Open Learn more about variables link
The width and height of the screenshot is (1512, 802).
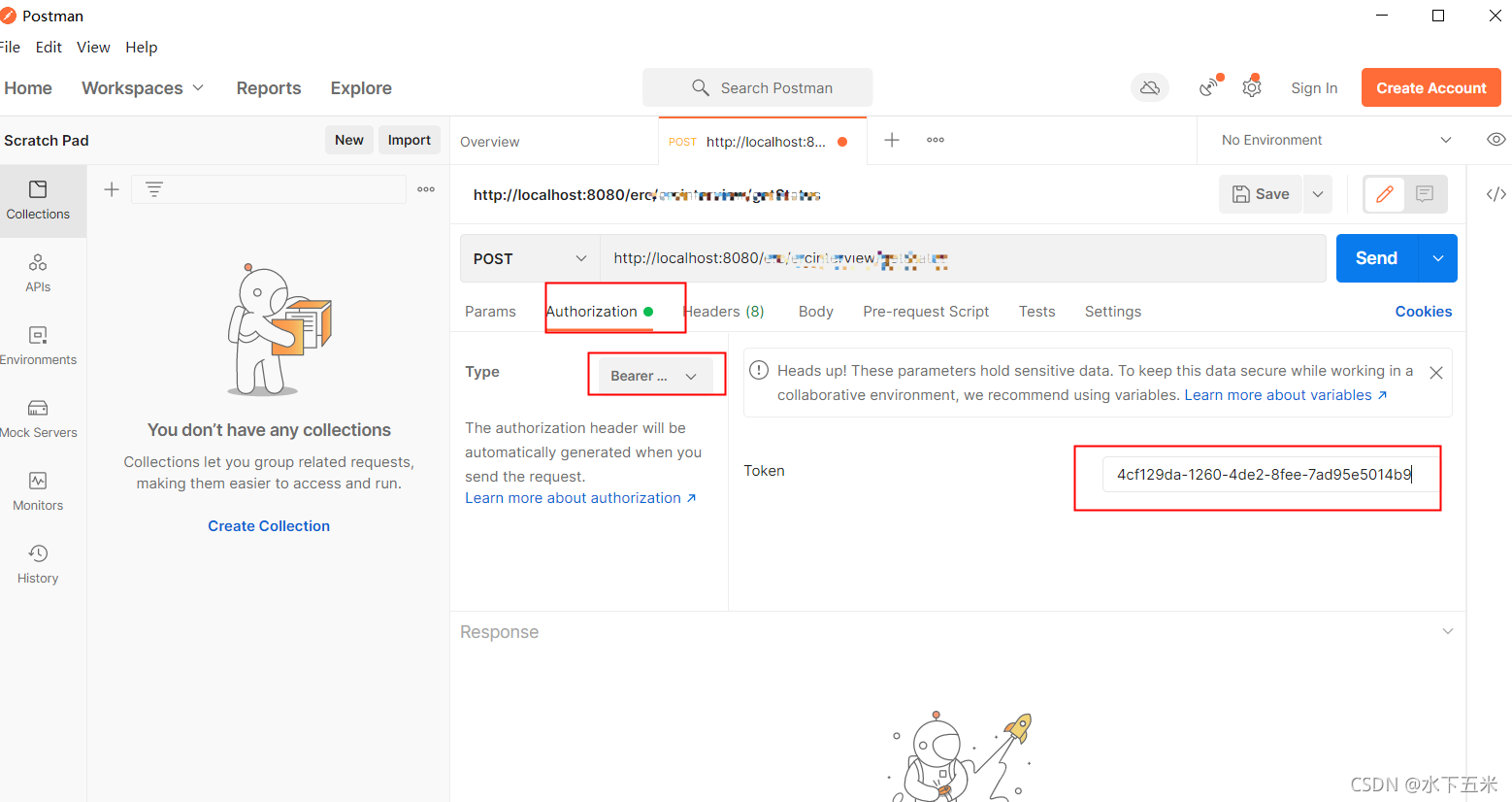1286,395
